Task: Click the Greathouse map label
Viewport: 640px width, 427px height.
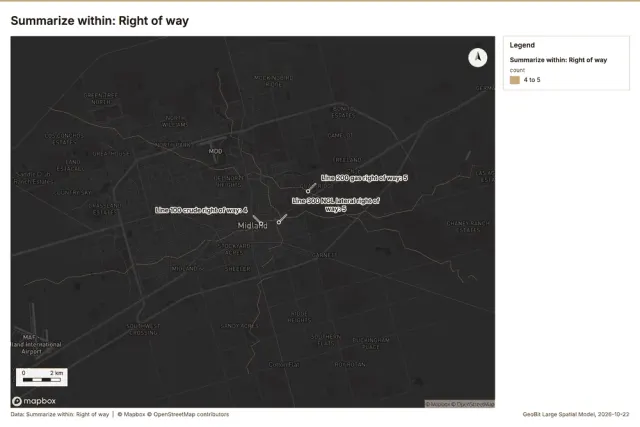Action: point(111,154)
